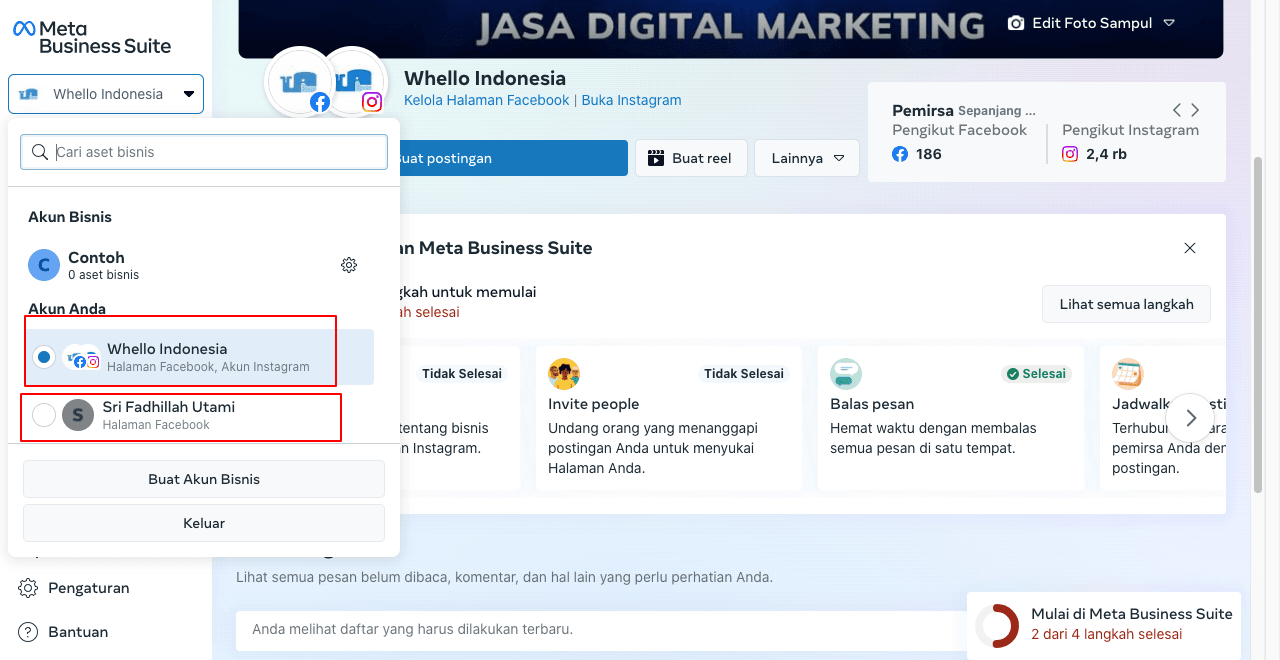This screenshot has height=660, width=1280.
Task: Click the Meta Business Suite logo
Action: point(92,37)
